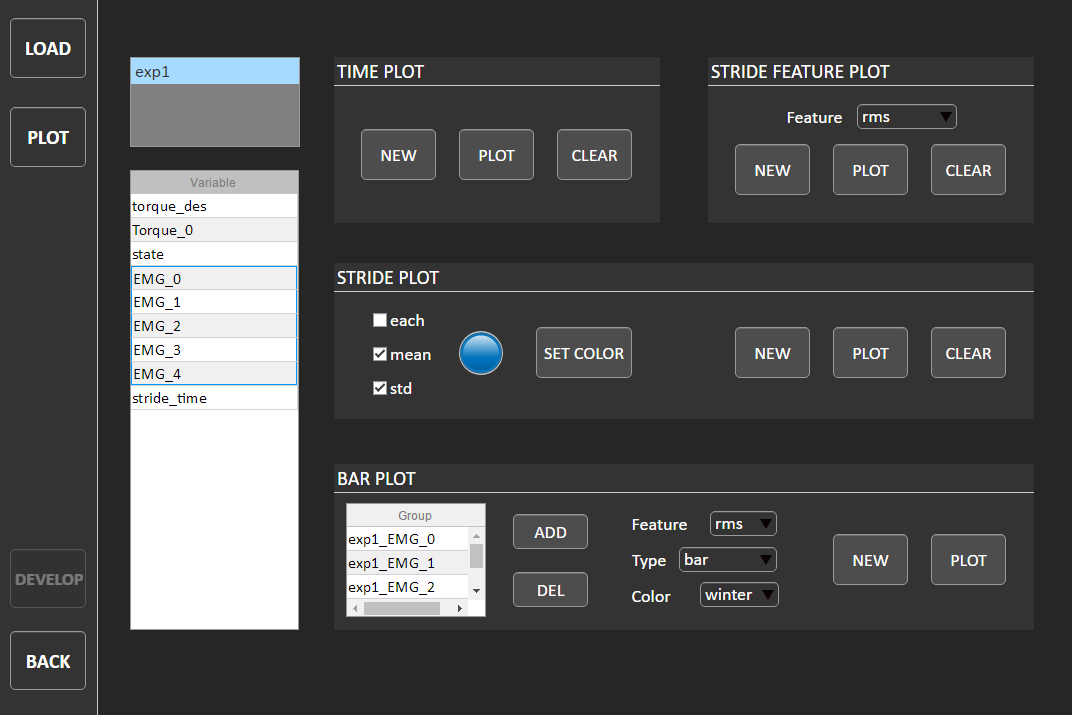Create NEW figure in TIME PLOT
This screenshot has height=715, width=1072.
[399, 155]
